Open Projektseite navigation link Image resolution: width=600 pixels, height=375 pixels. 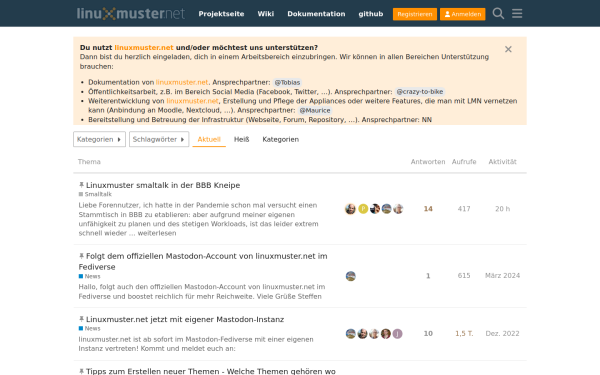(x=221, y=14)
